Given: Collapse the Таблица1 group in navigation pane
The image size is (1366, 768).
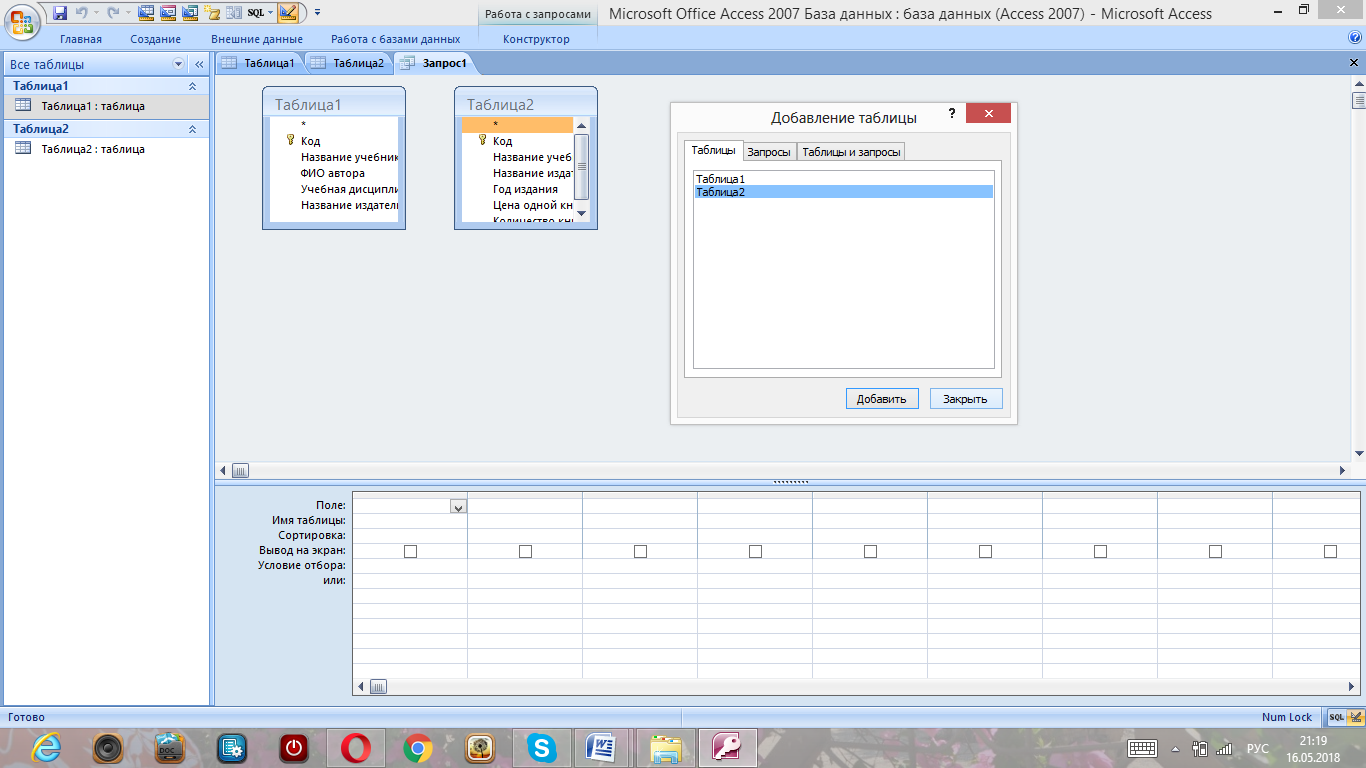Looking at the screenshot, I should click(x=192, y=86).
